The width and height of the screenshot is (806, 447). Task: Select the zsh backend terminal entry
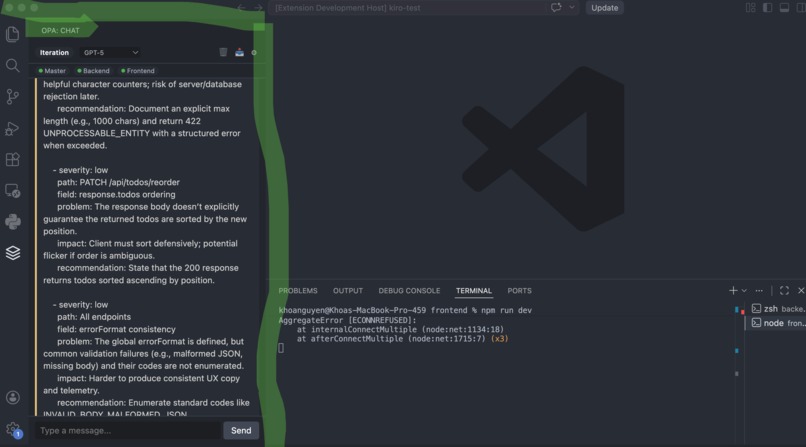tap(777, 309)
